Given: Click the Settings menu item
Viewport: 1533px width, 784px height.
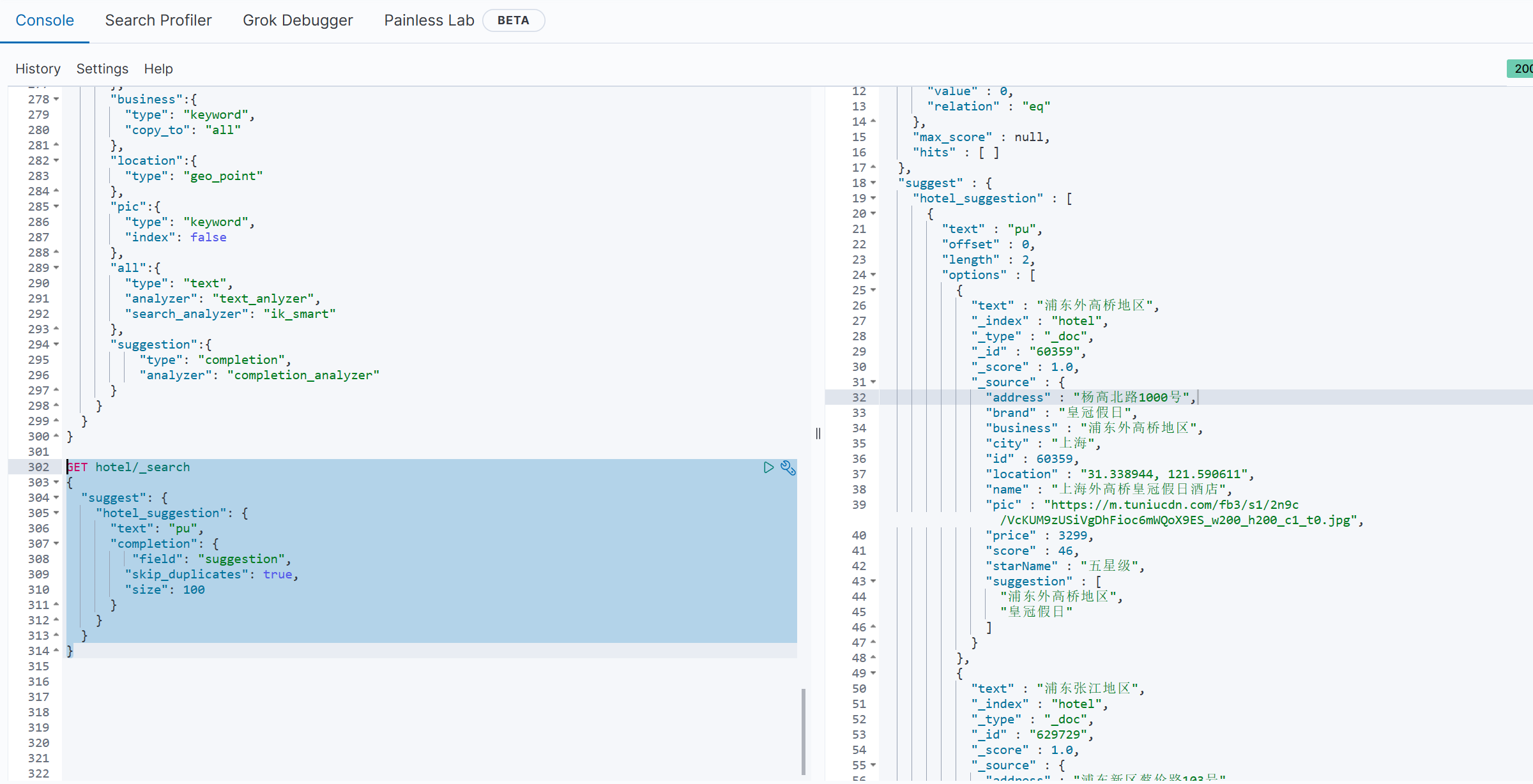Looking at the screenshot, I should (x=102, y=68).
